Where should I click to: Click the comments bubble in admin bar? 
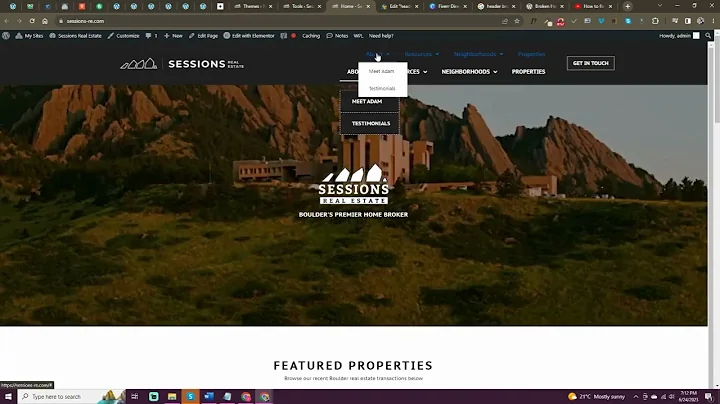click(151, 36)
